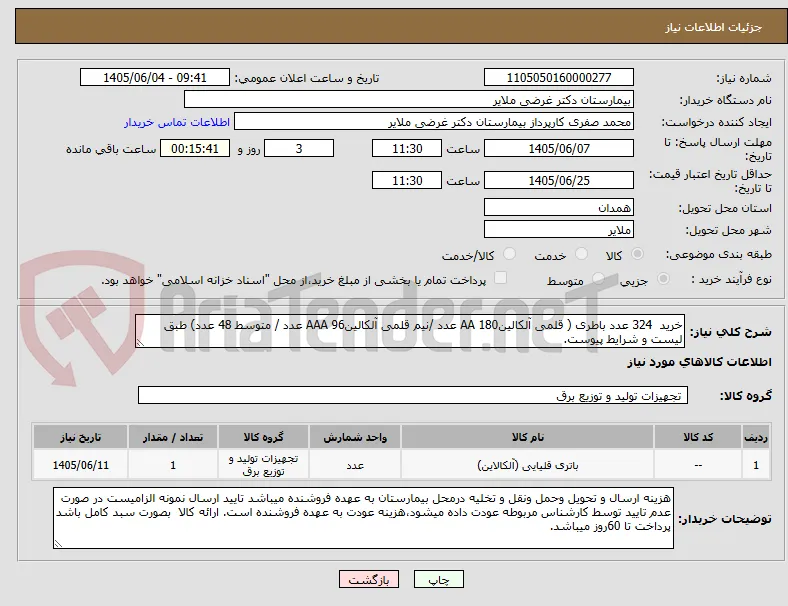The height and width of the screenshot is (606, 788).
Task: Click the ردیف column header
Action: point(755,437)
